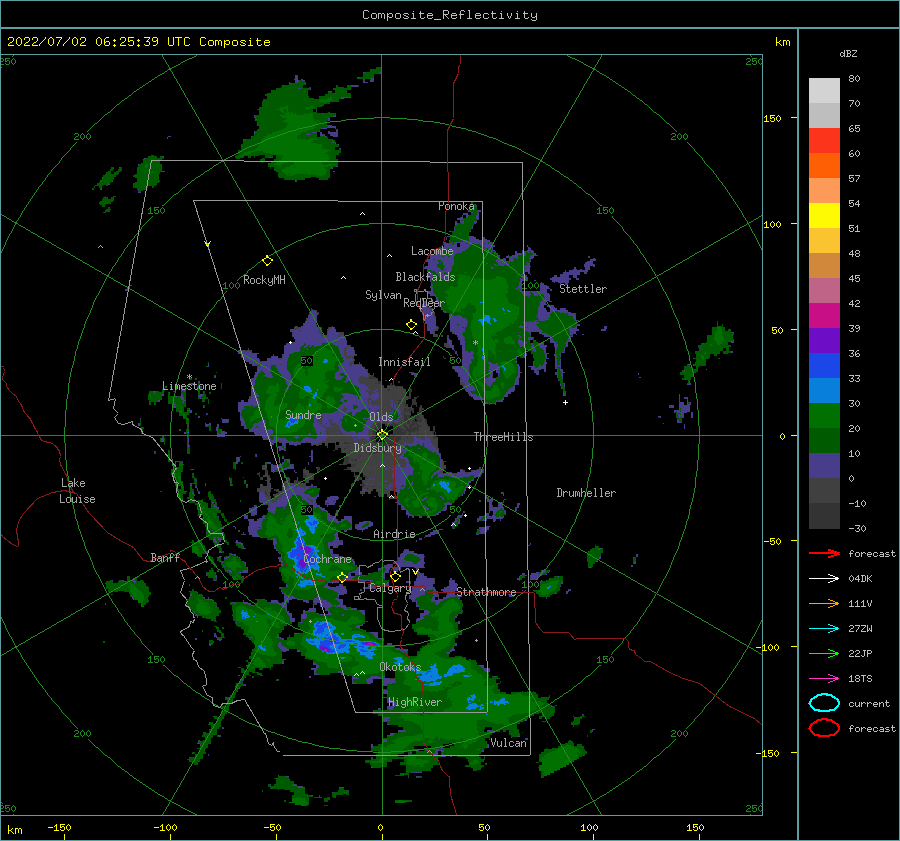Select the yellow 54-51 dBZ swatch
The height and width of the screenshot is (841, 900).
click(824, 215)
